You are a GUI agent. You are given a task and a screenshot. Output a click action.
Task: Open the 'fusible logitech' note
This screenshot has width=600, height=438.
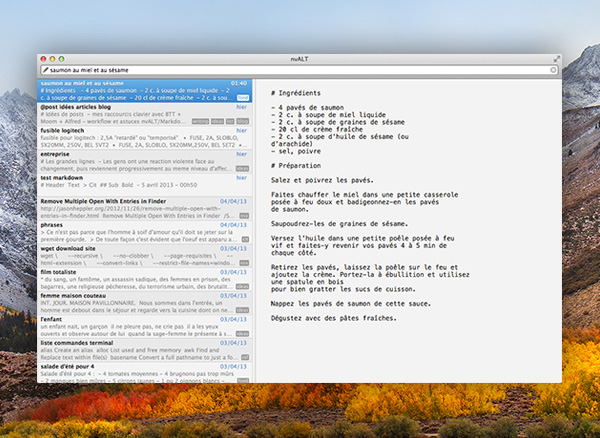click(x=145, y=138)
